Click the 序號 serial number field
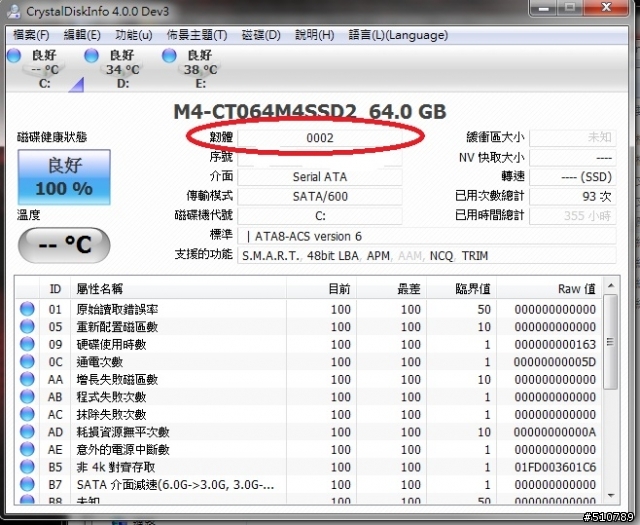 320,157
